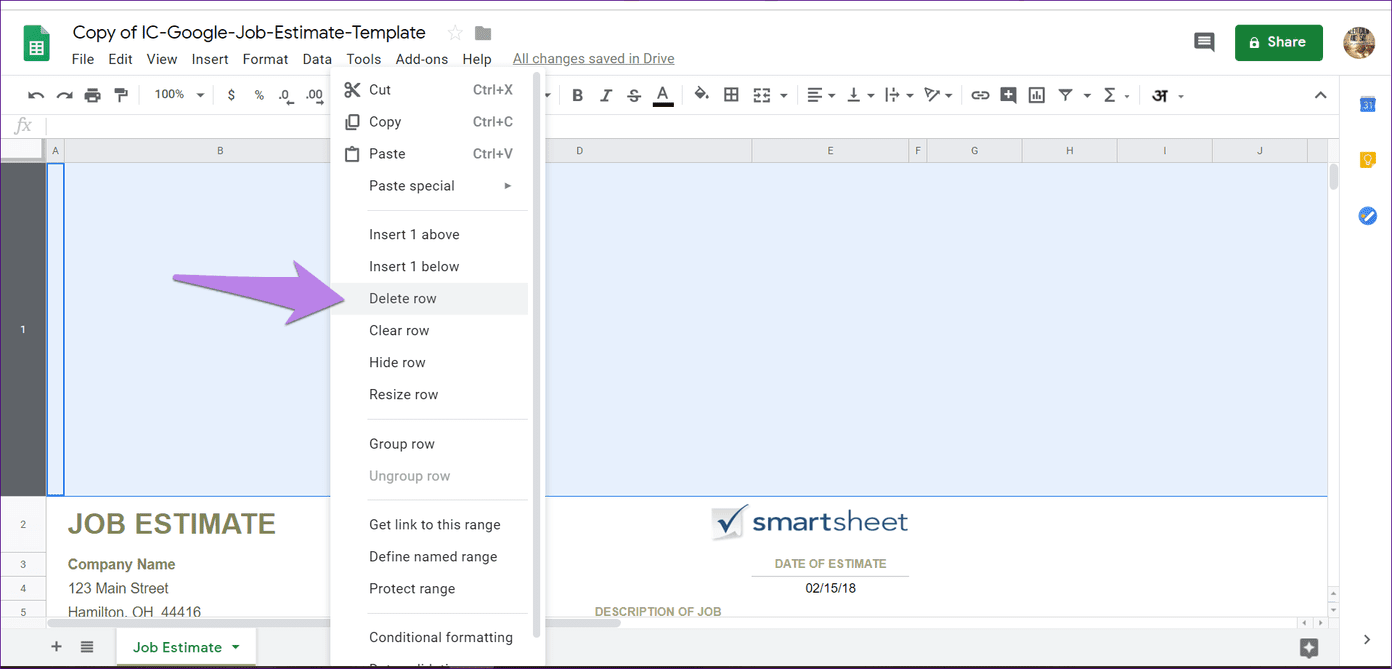Toggle strikethrough formatting
Viewport: 1392px width, 669px height.
[634, 95]
